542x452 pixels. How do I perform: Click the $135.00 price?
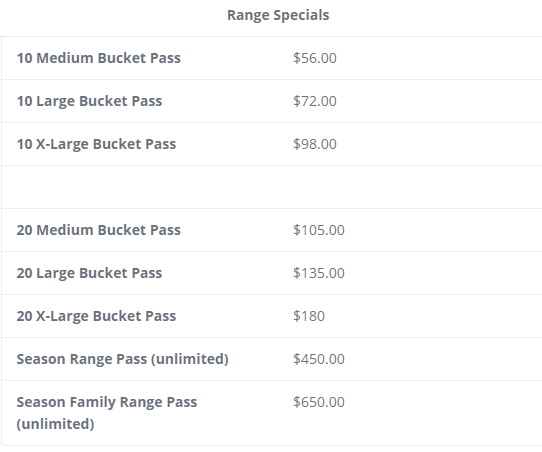click(x=319, y=273)
